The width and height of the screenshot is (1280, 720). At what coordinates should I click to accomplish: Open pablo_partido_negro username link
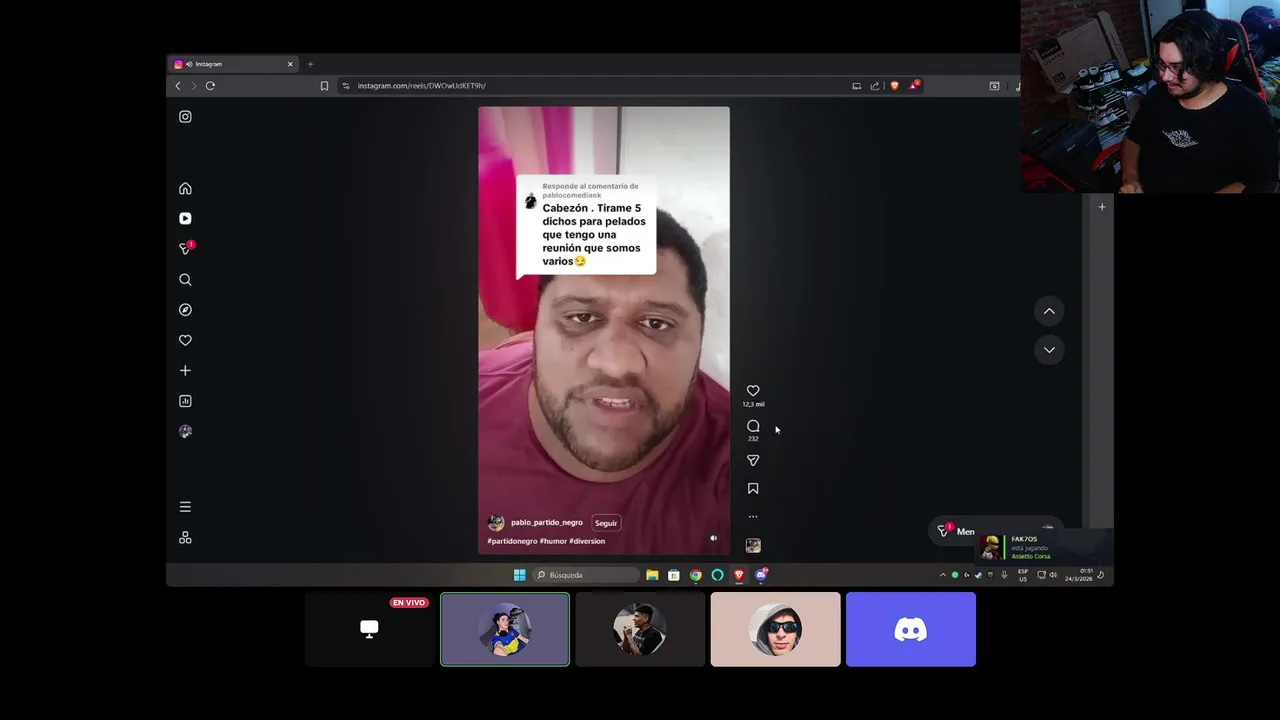[x=546, y=523]
